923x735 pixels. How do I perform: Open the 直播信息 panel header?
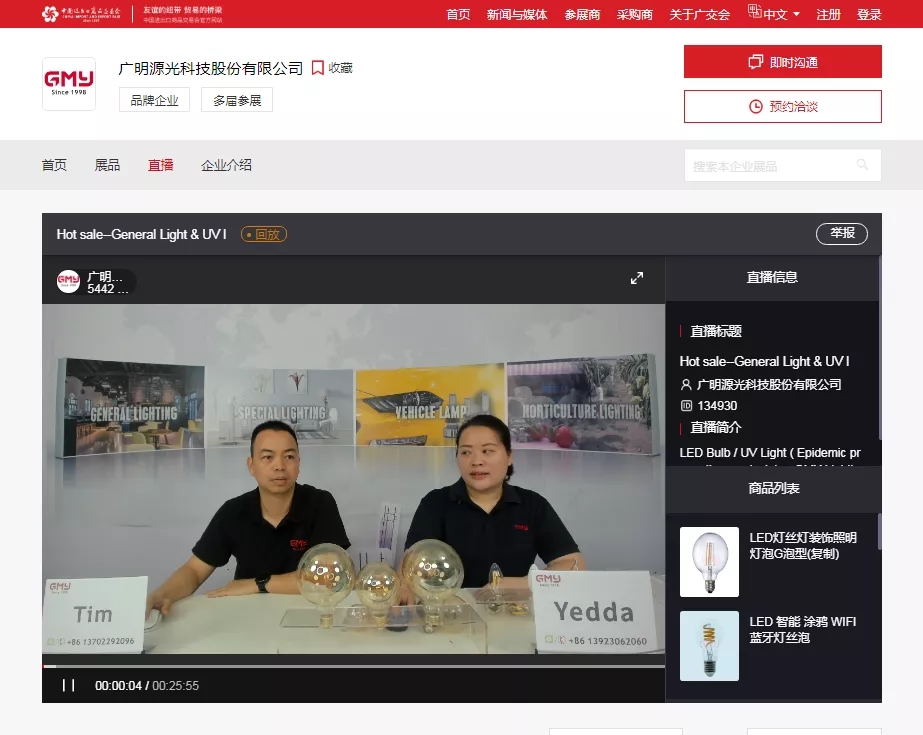772,277
